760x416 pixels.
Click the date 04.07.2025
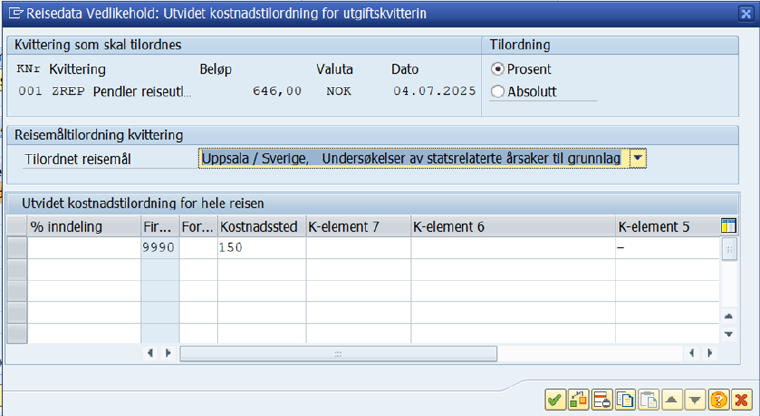point(434,91)
